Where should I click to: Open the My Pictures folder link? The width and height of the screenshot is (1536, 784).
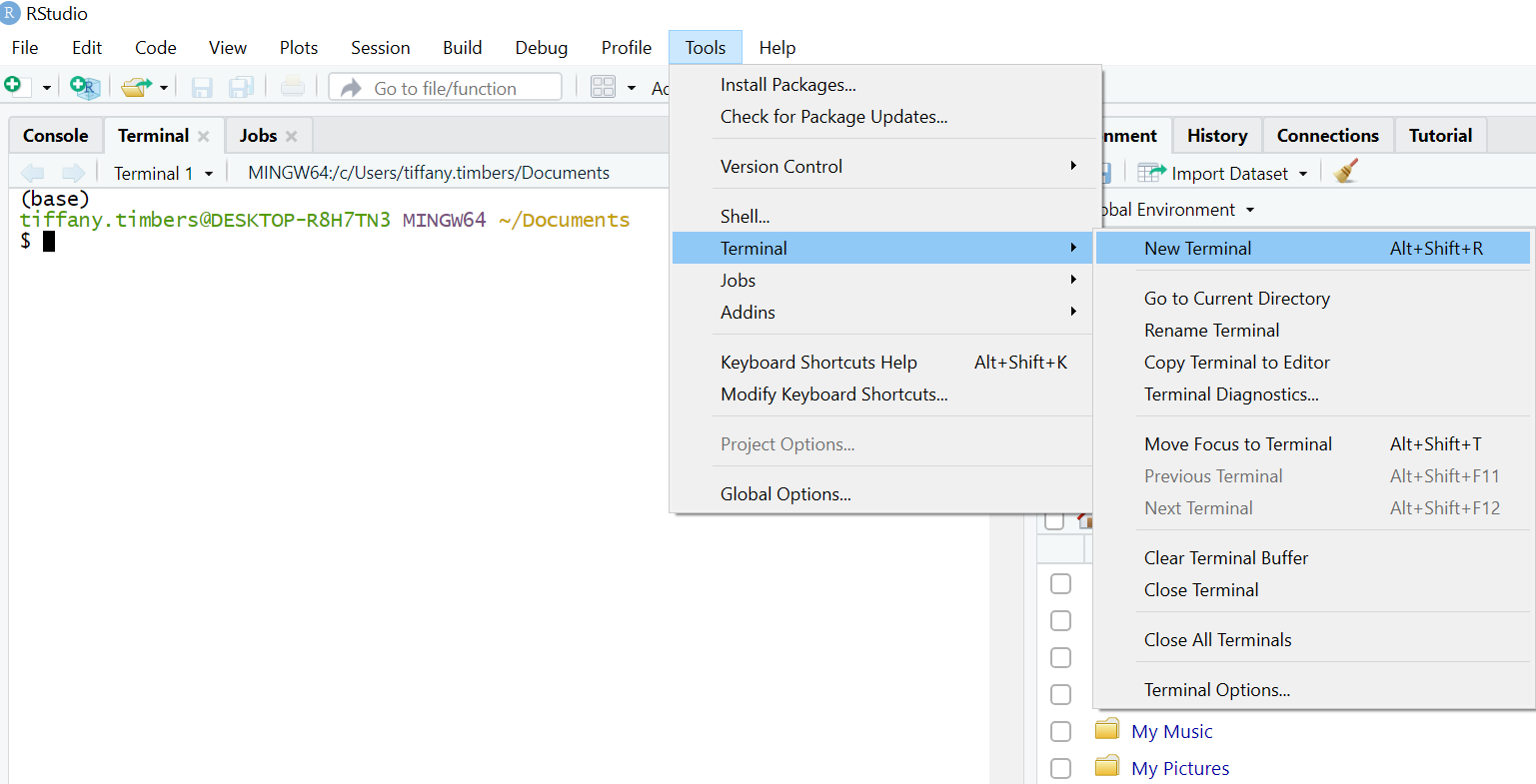[x=1179, y=768]
